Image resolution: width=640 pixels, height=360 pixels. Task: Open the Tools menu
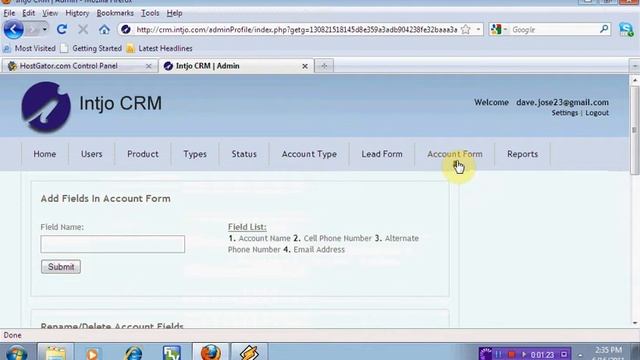[x=150, y=13]
